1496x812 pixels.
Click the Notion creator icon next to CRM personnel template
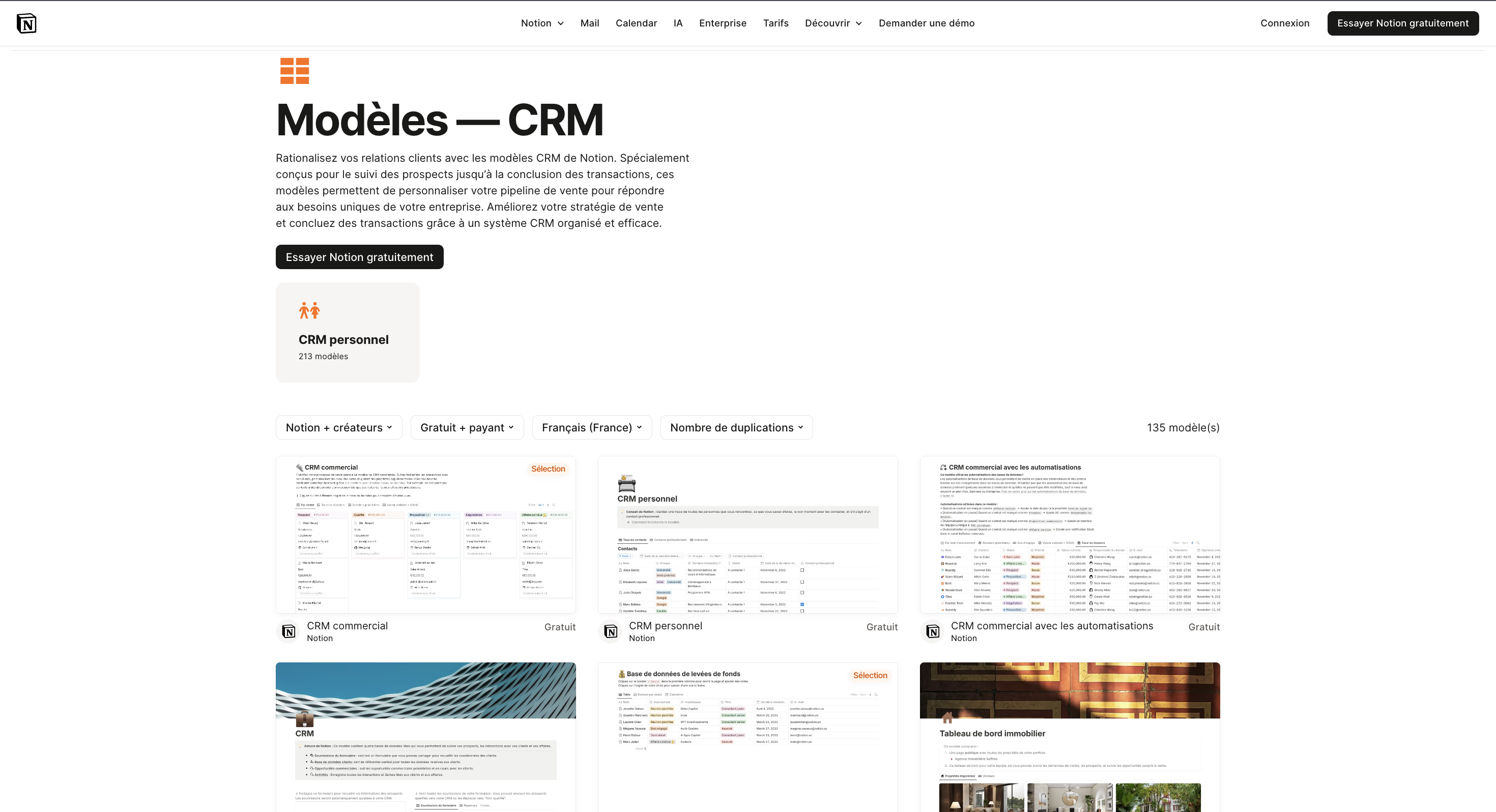click(611, 631)
